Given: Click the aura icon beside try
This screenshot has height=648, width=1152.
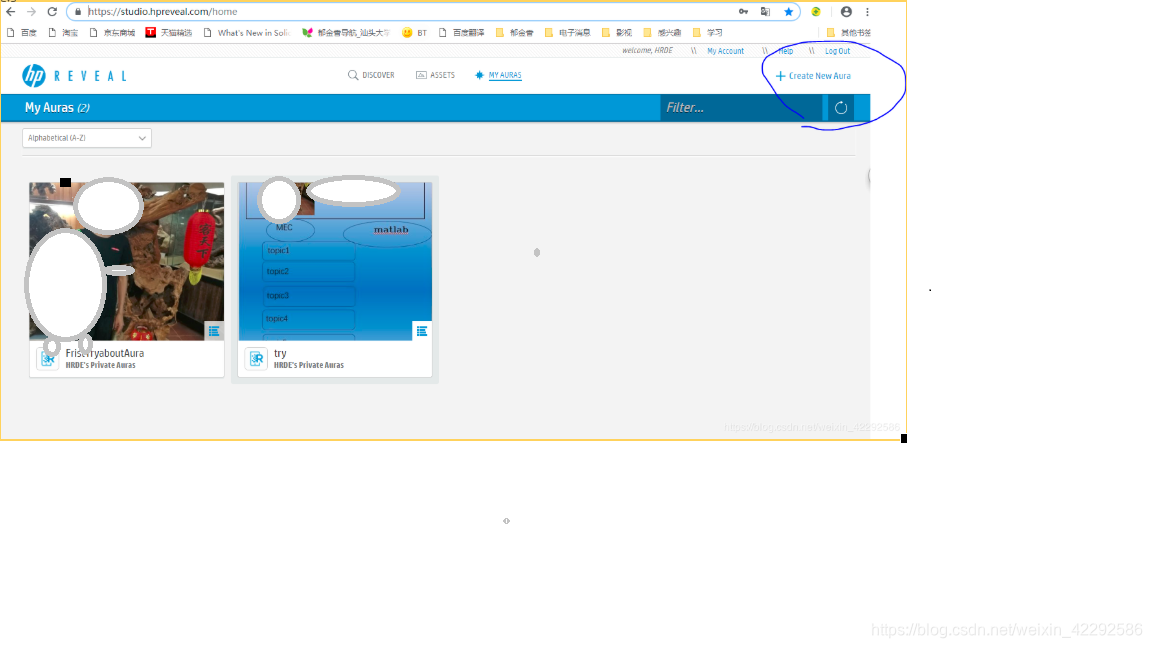Looking at the screenshot, I should 256,359.
